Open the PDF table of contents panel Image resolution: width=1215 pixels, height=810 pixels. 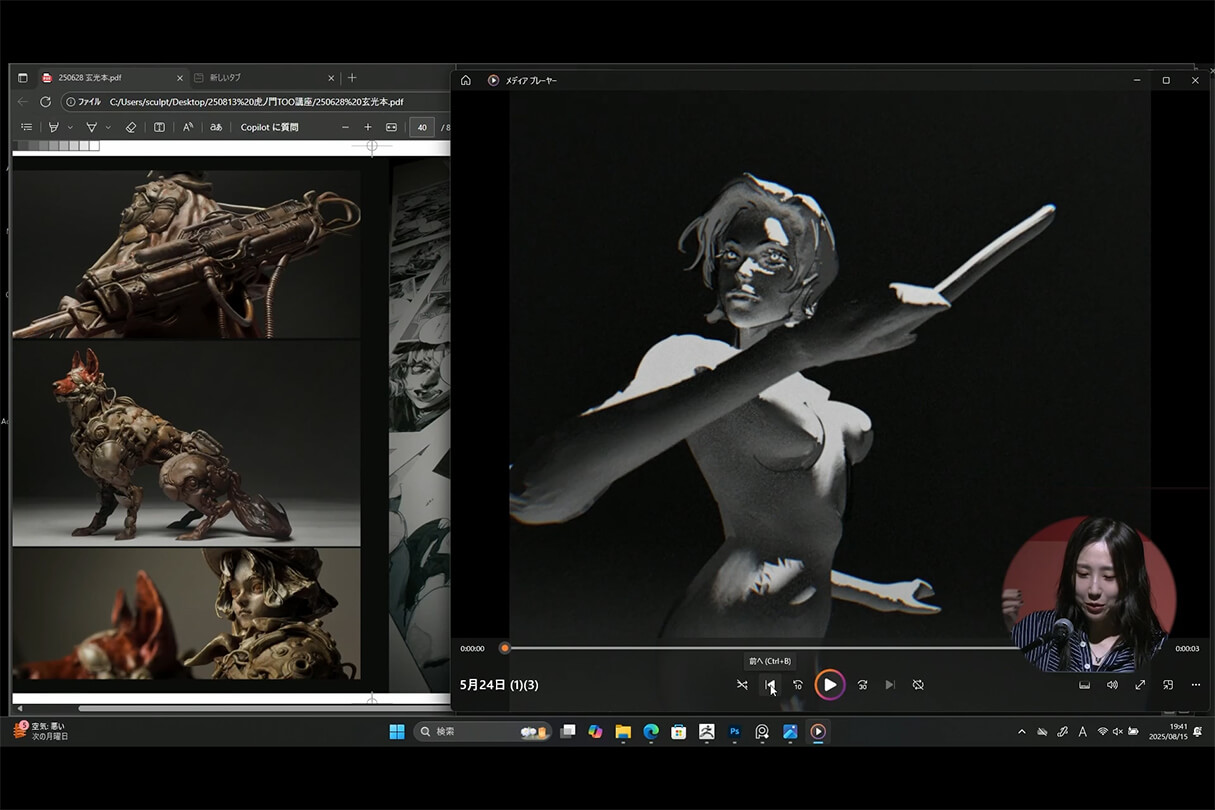pos(27,127)
